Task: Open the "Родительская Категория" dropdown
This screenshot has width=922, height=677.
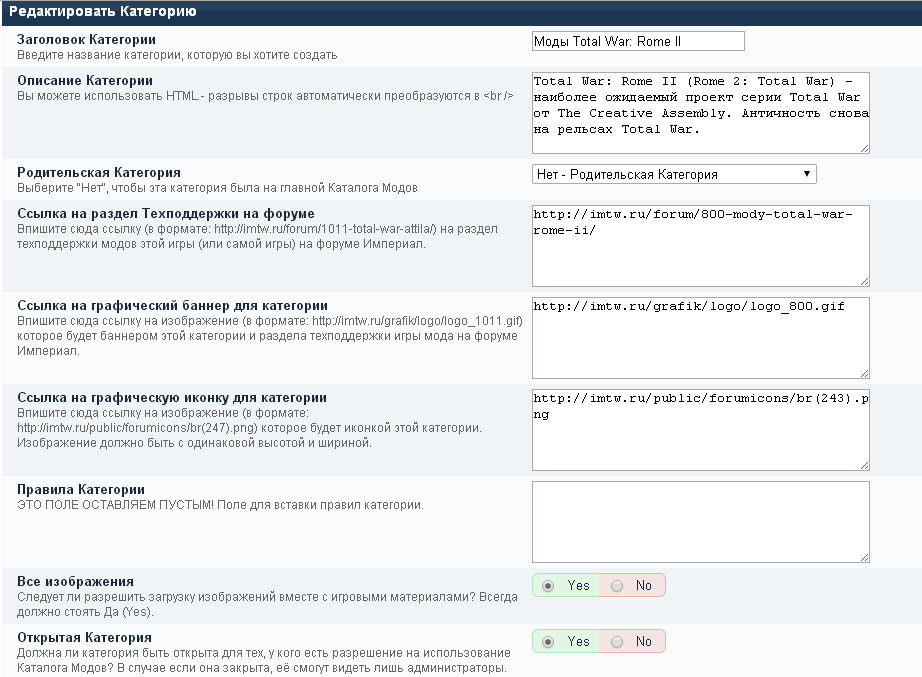Action: click(674, 174)
